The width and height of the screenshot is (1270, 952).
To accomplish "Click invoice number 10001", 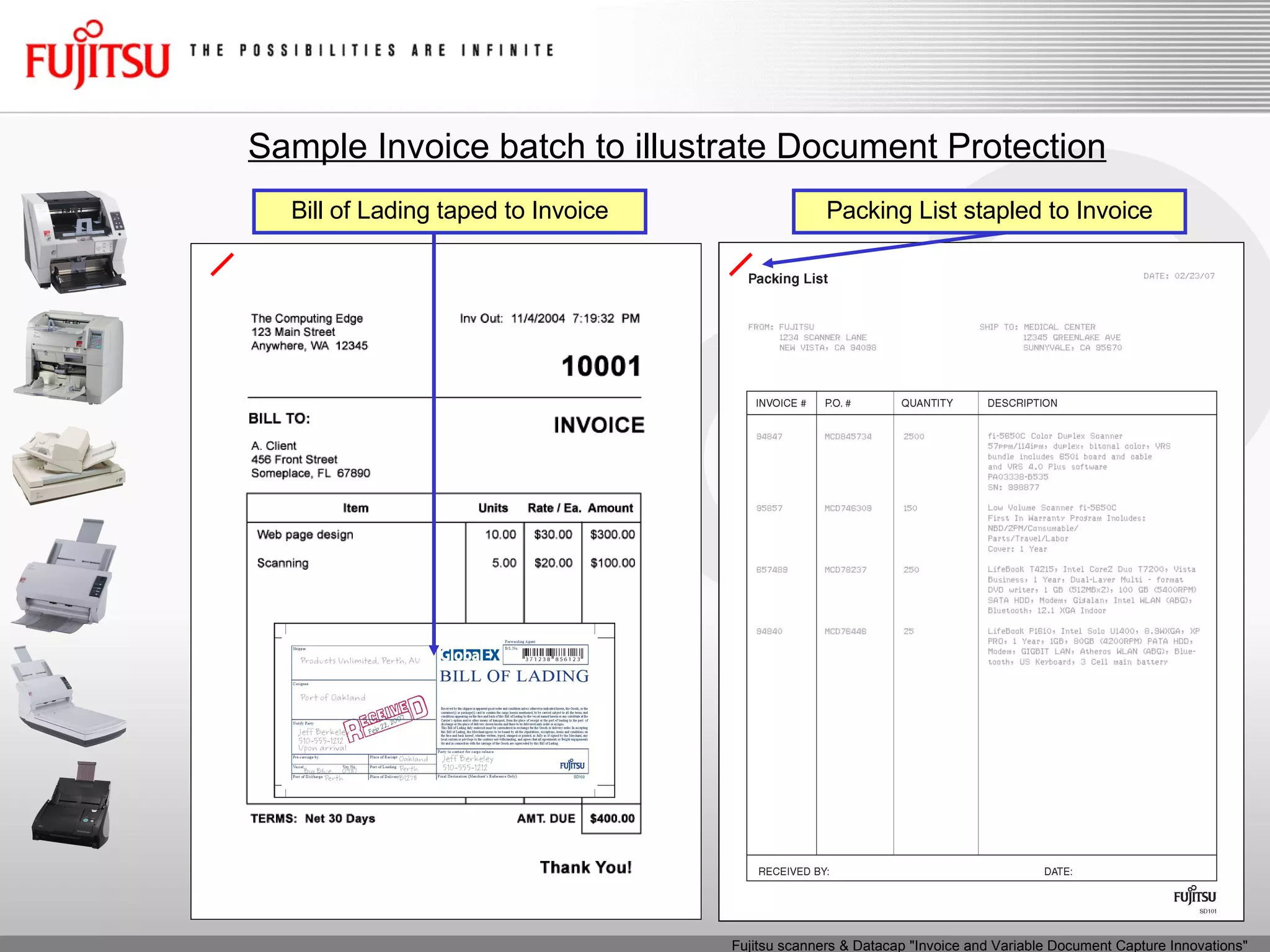I will (601, 366).
